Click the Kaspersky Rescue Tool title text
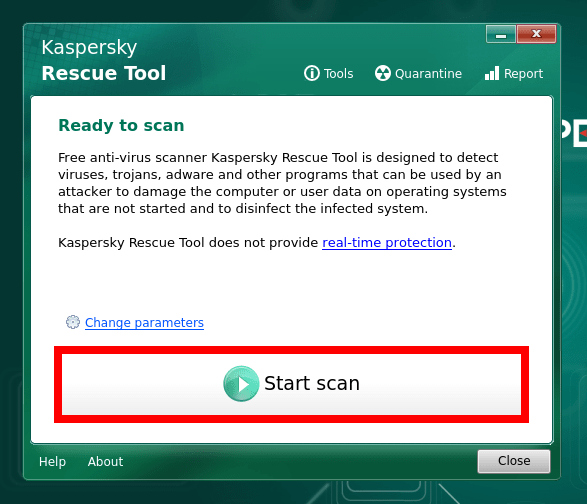This screenshot has width=587, height=504. point(104,60)
